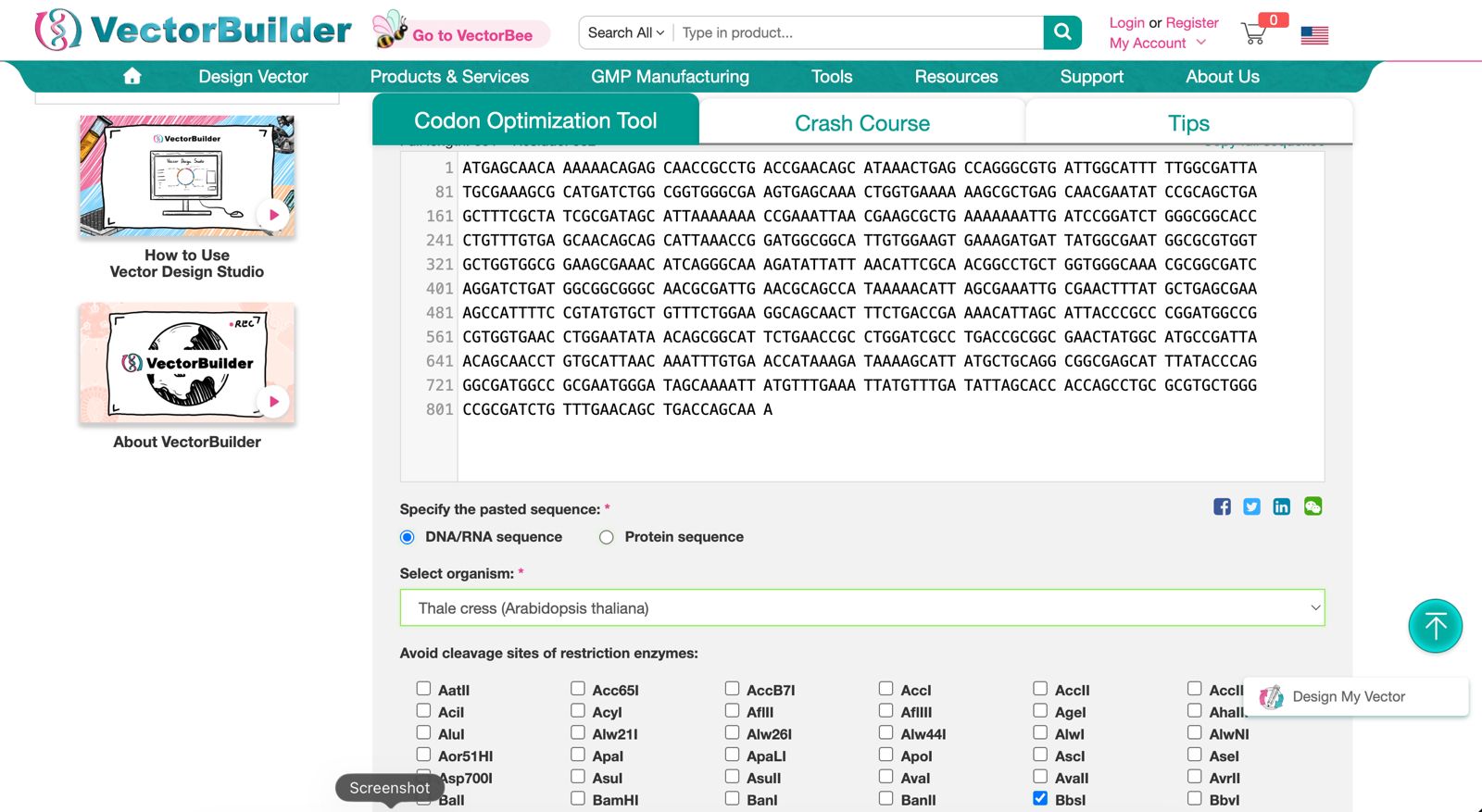Click the Design My Vector icon
The width and height of the screenshot is (1482, 812).
point(1272,696)
